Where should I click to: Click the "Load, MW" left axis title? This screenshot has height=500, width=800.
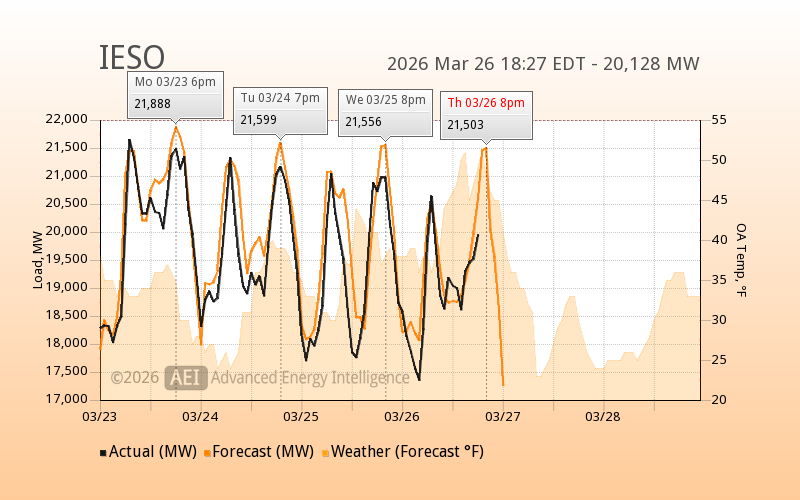38,259
